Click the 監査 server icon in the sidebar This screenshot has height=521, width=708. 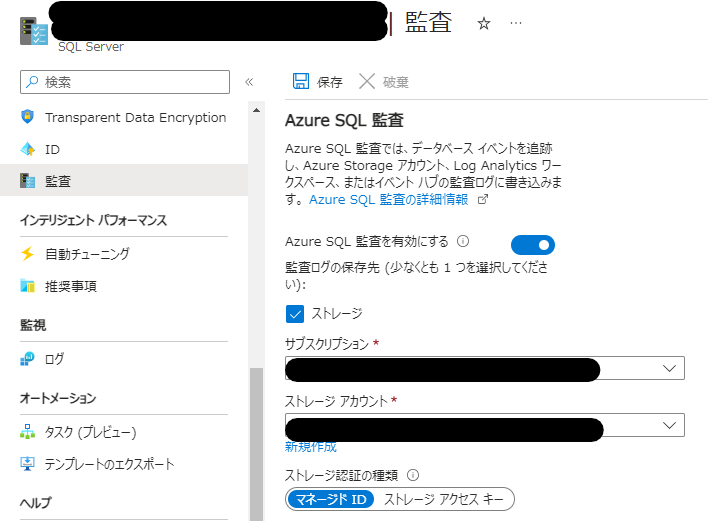(28, 181)
